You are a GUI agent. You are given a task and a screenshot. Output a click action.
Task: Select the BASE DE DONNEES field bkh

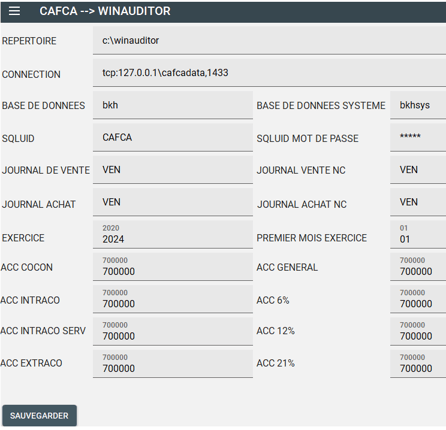pos(173,105)
